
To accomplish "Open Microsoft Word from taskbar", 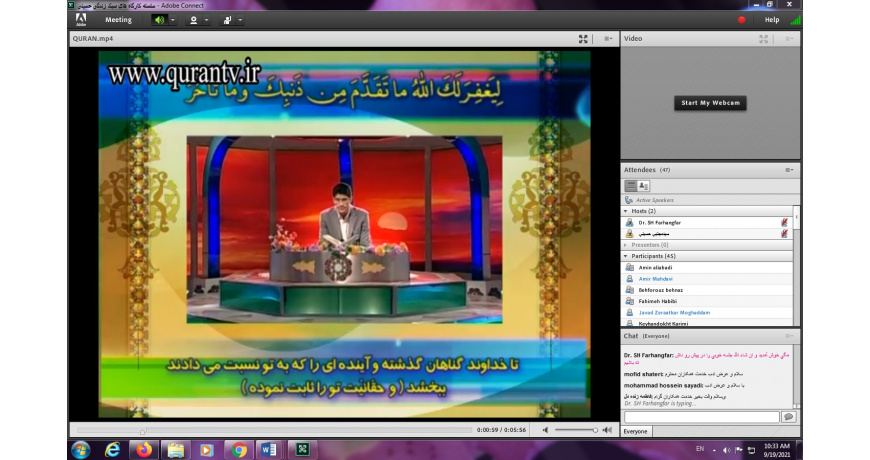I will (270, 450).
